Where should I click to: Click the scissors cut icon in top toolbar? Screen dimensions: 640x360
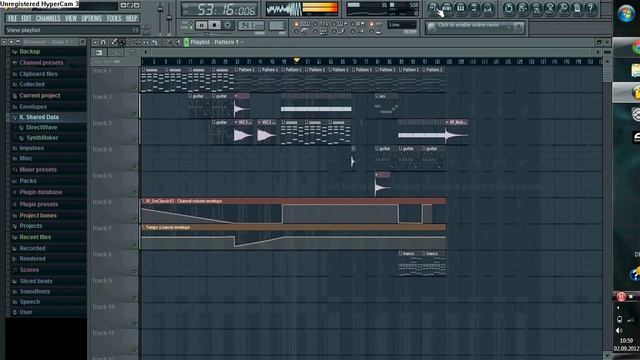click(x=550, y=8)
